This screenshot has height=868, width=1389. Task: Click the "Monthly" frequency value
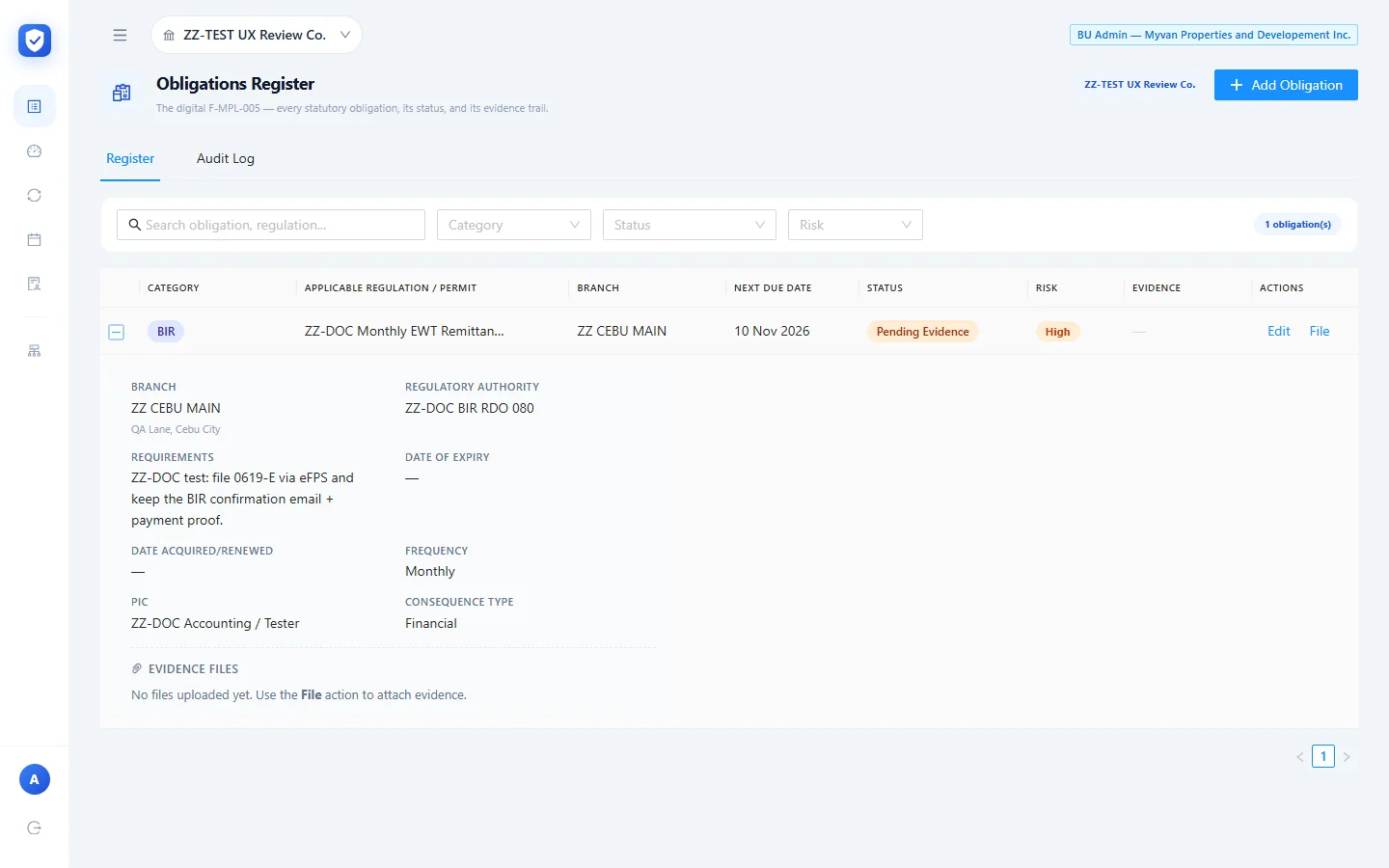click(430, 571)
